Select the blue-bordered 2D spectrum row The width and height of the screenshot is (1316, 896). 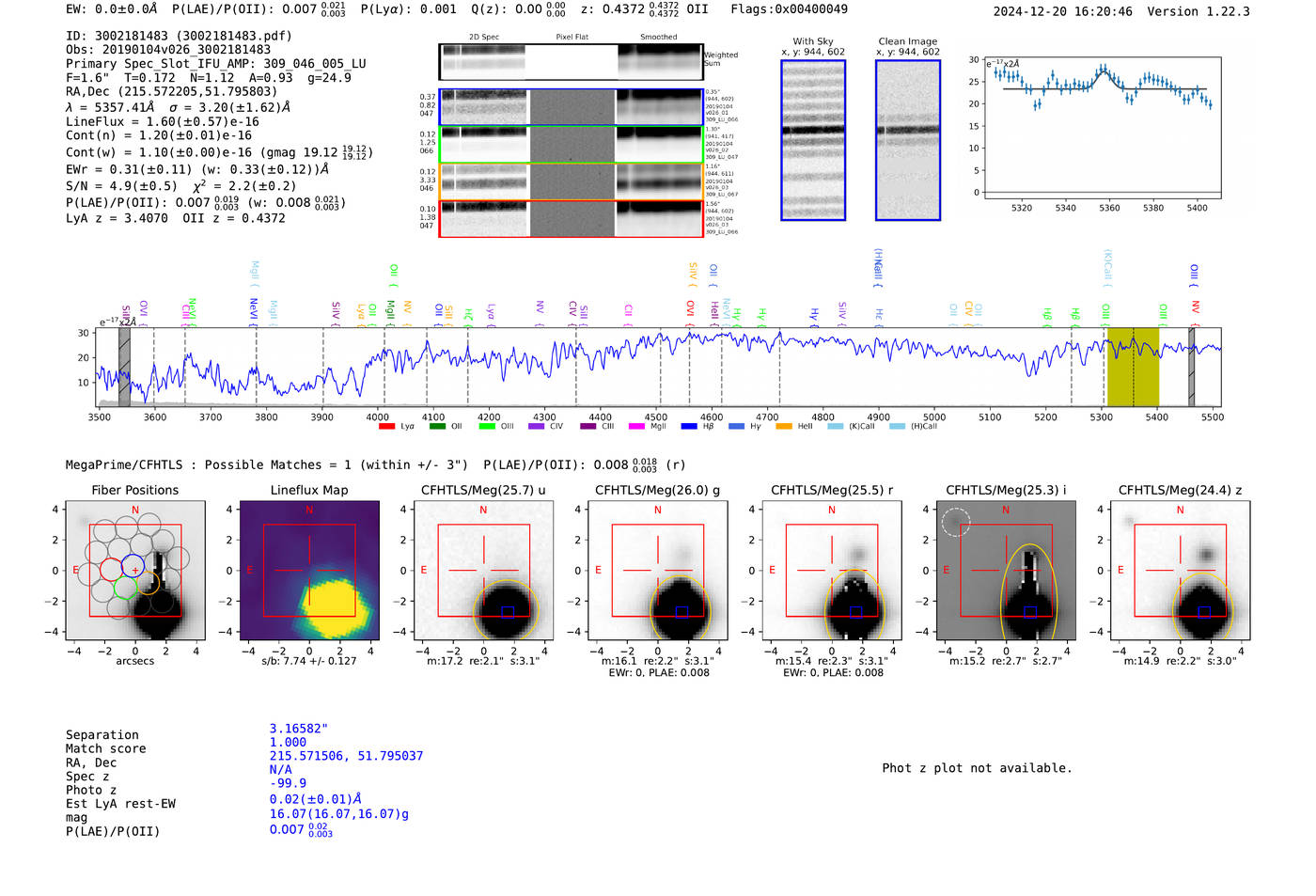(571, 107)
